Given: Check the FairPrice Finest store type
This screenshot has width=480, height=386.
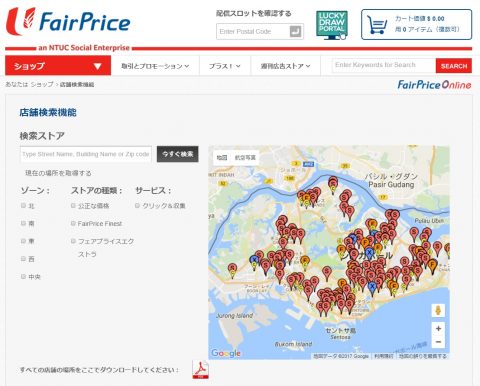Looking at the screenshot, I should pos(73,223).
